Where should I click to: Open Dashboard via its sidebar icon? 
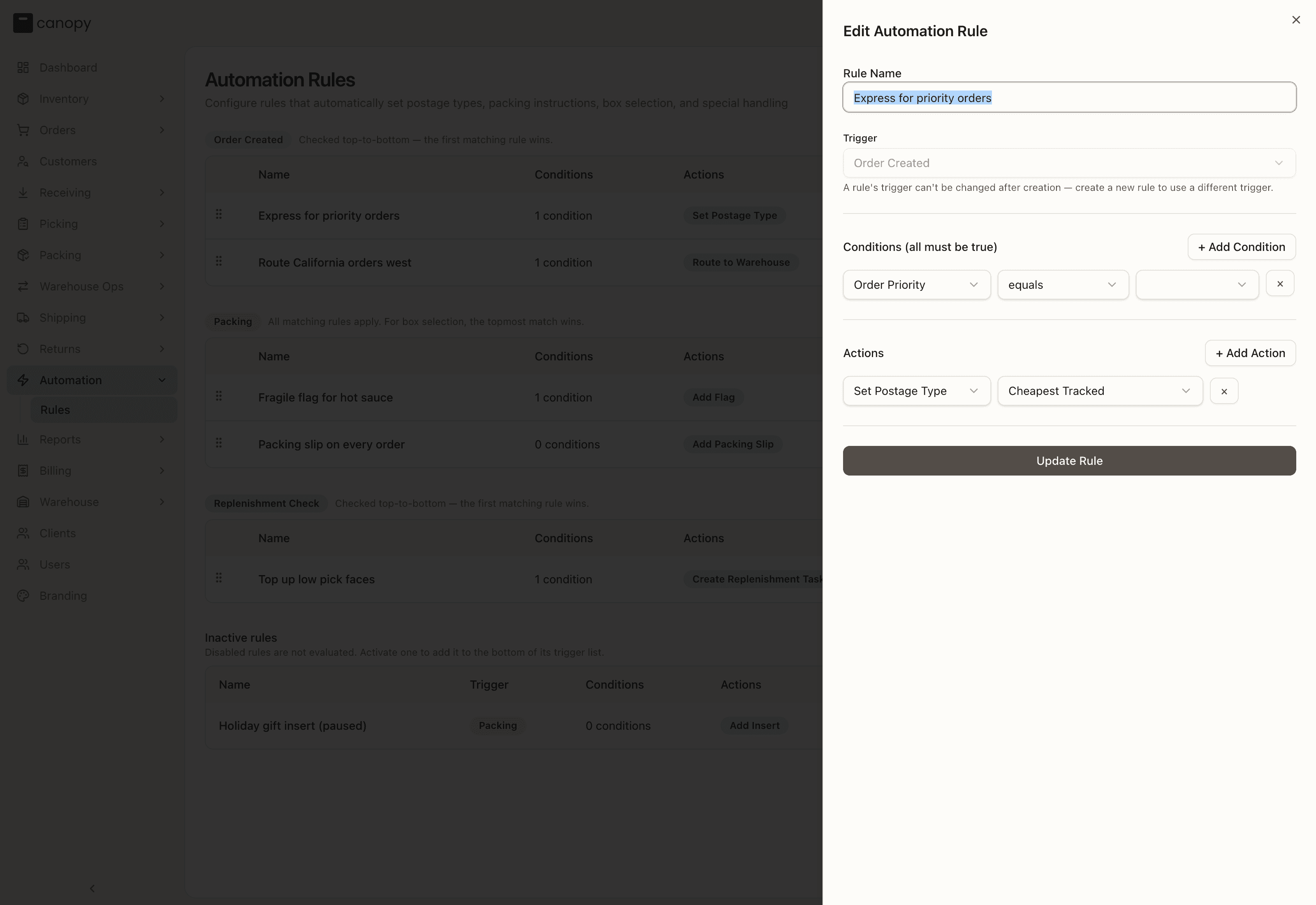tap(23, 67)
